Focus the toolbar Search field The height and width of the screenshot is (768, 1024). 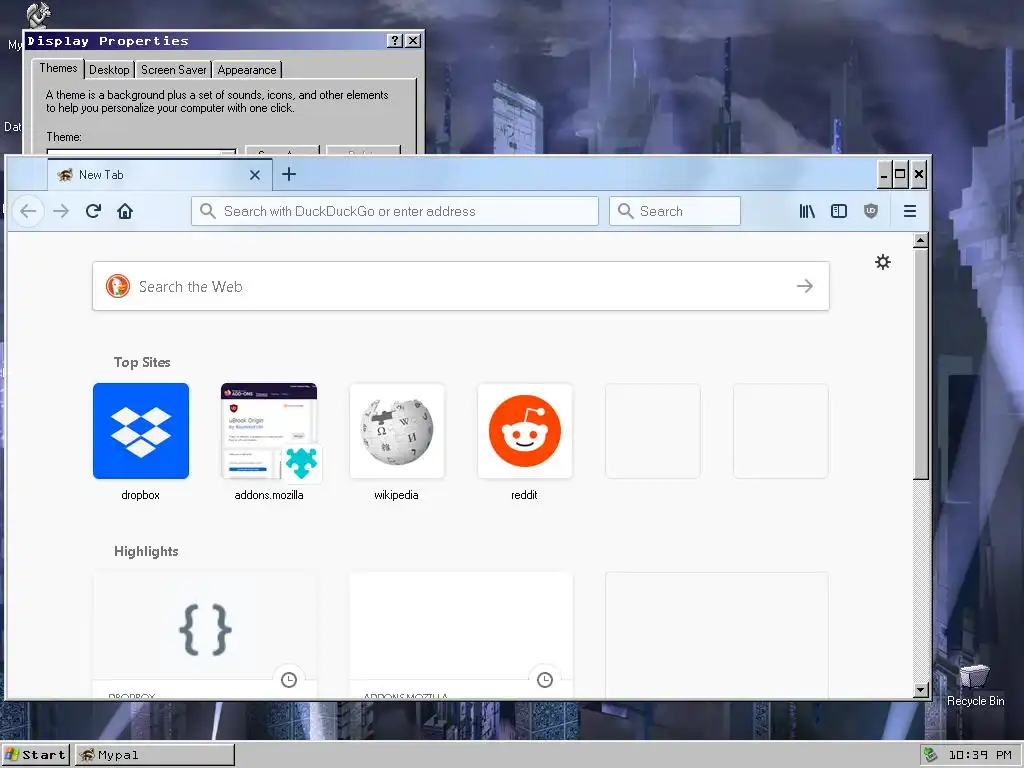675,211
